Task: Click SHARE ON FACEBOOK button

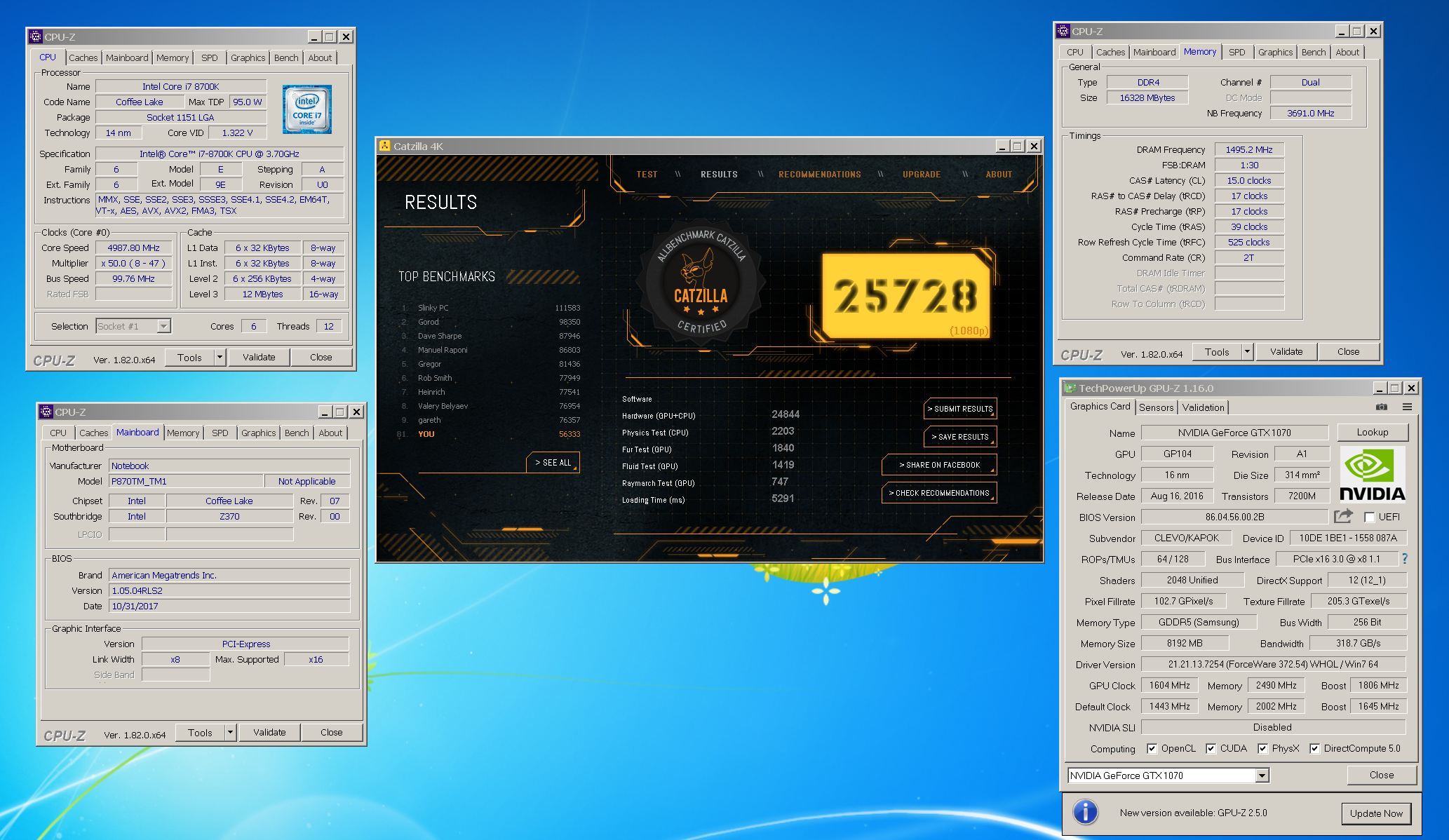Action: pyautogui.click(x=939, y=465)
